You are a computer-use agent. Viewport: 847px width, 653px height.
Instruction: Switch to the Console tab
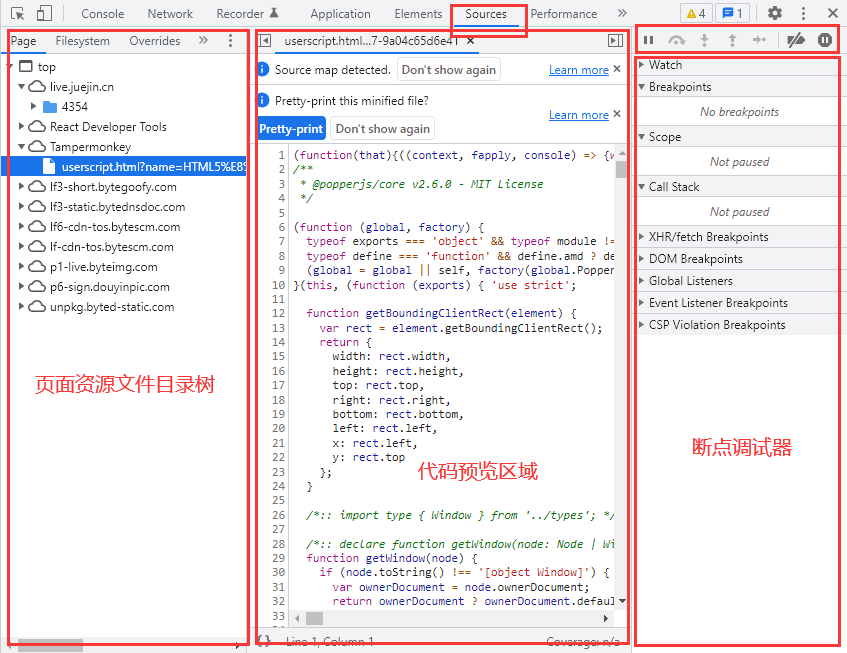103,14
